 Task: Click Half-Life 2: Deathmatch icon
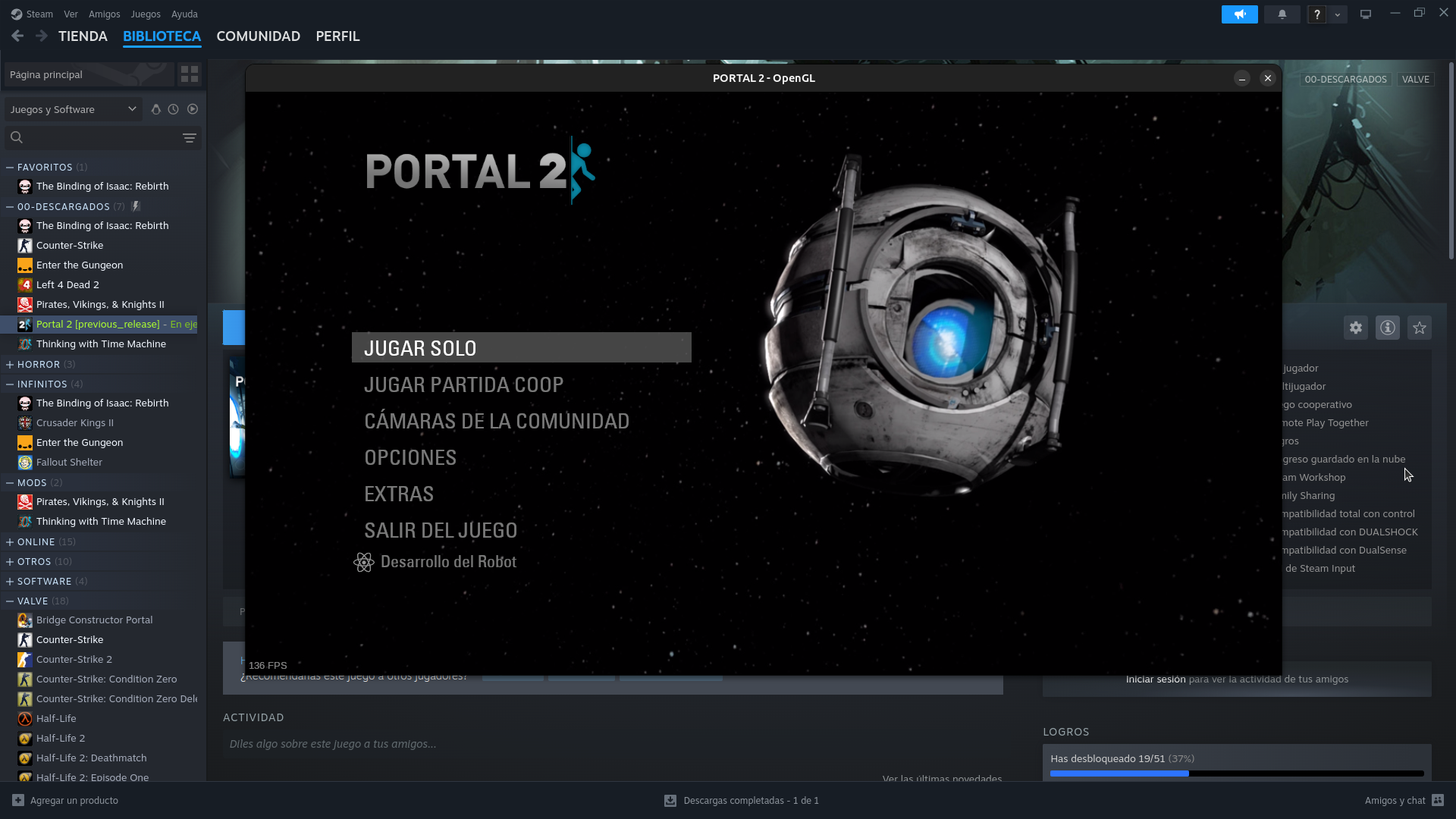coord(25,758)
